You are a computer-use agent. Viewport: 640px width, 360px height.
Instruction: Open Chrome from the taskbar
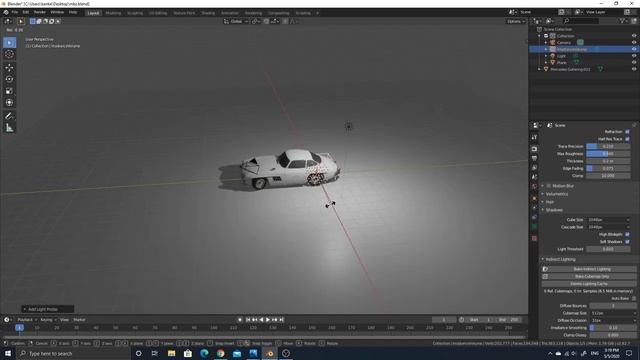[x=220, y=353]
